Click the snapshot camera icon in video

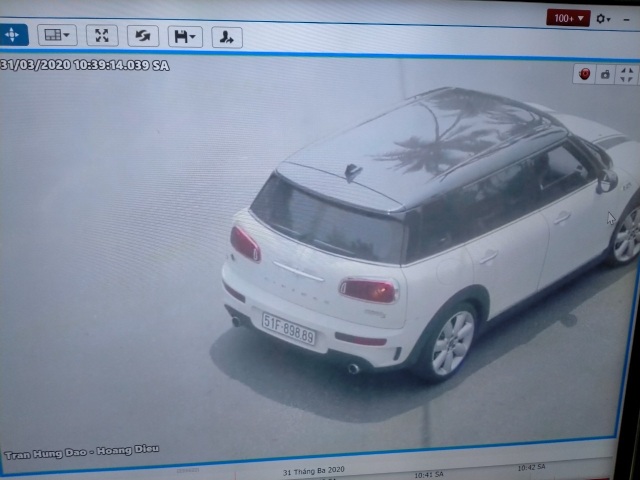(x=605, y=74)
